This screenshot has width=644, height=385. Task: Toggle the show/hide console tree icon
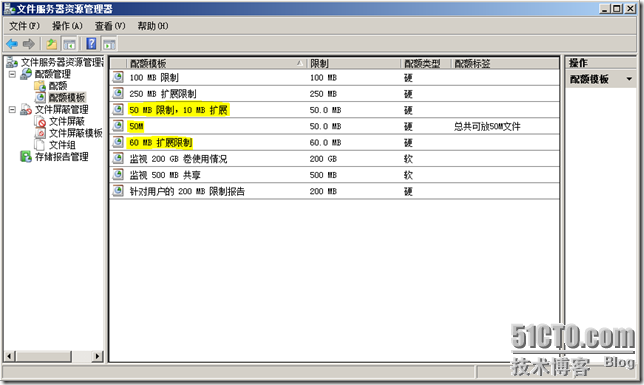click(x=69, y=44)
